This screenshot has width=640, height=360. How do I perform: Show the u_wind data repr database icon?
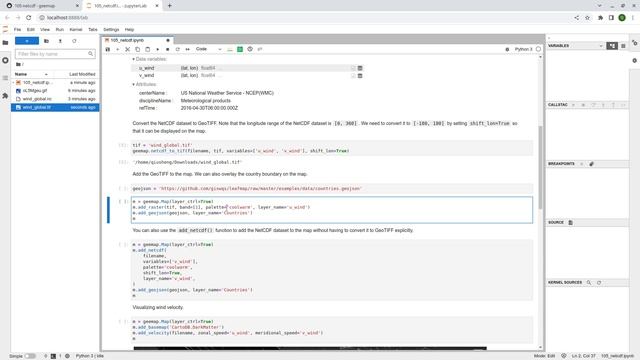click(360, 68)
